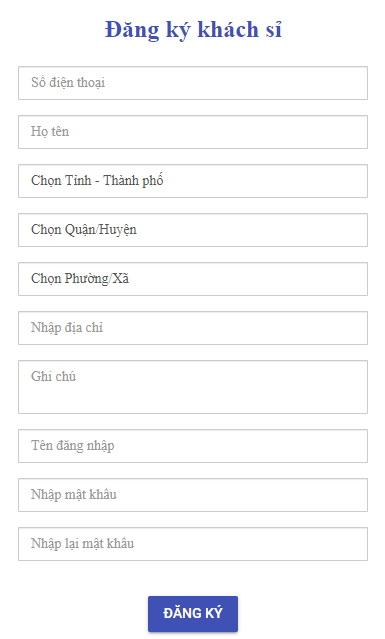The width and height of the screenshot is (385, 639).
Task: Click the Đăng ký khách sỉ heading
Action: pyautogui.click(x=193, y=30)
